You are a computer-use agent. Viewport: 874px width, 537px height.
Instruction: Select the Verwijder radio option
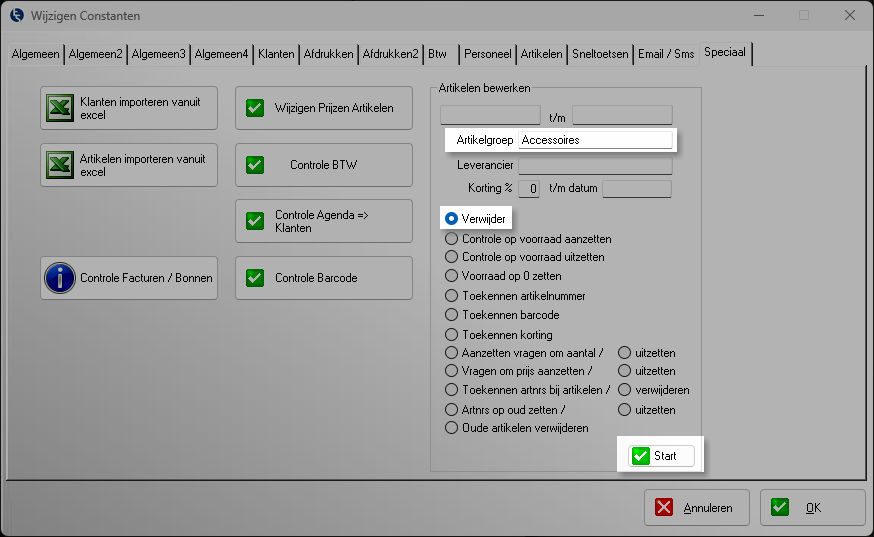(x=452, y=218)
